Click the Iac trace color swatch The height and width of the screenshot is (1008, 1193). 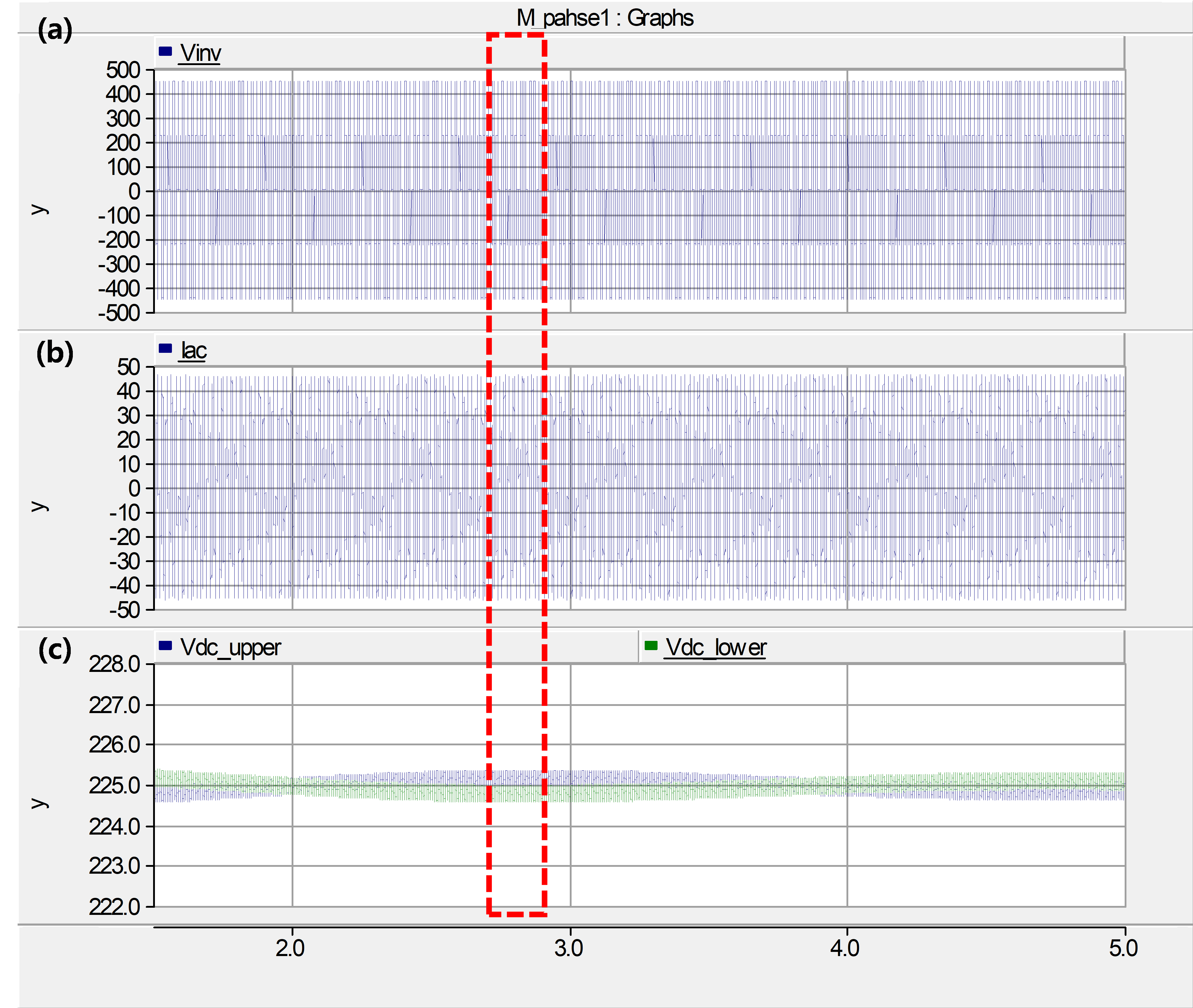[x=165, y=348]
